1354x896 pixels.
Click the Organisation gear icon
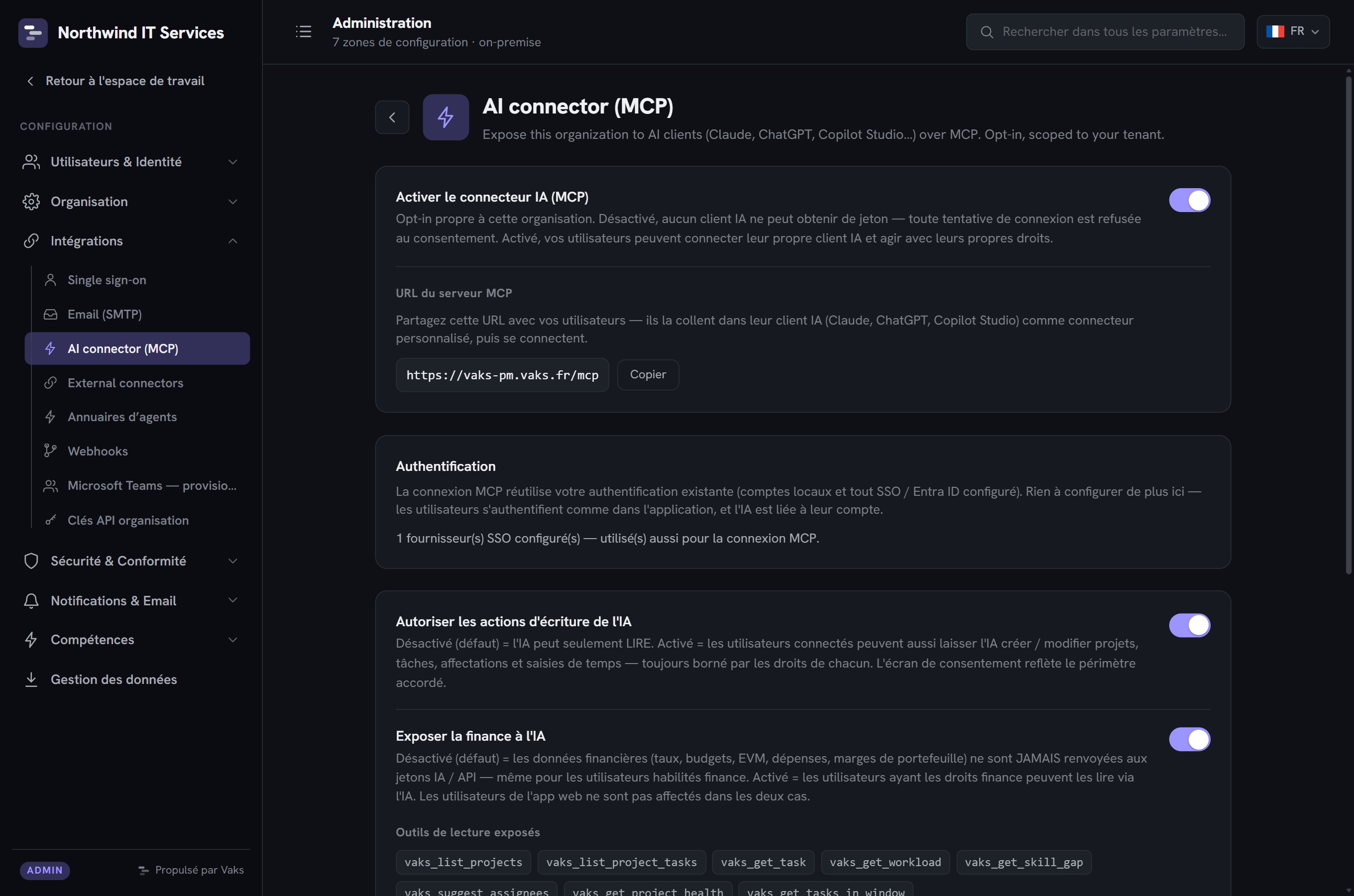tap(31, 202)
